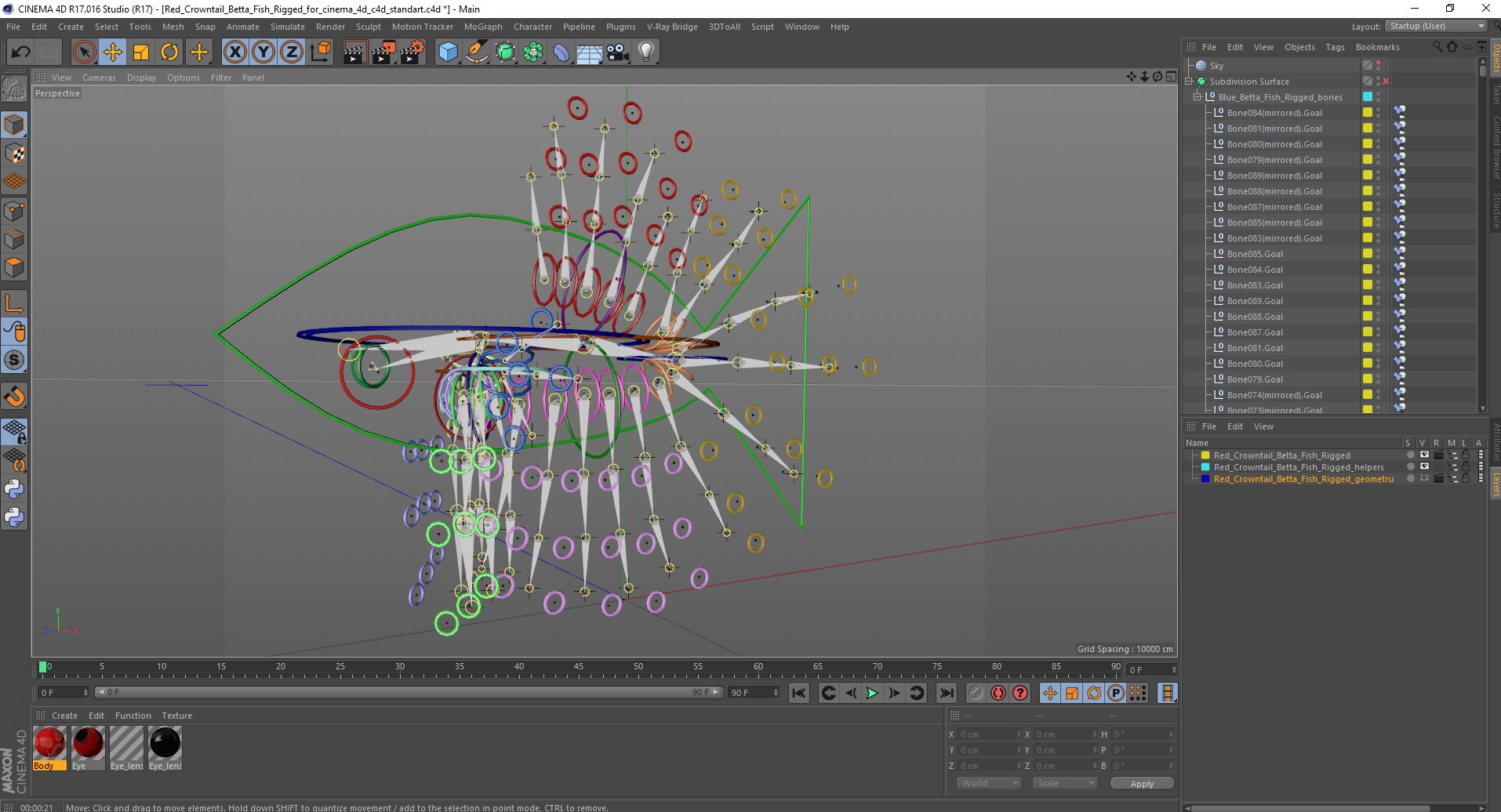Click the Bend deformer icon
1501x812 pixels.
(x=562, y=53)
